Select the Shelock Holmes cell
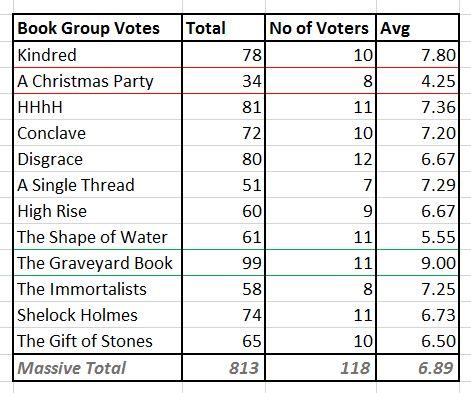Screen dimensions: 471x393 click(98, 315)
